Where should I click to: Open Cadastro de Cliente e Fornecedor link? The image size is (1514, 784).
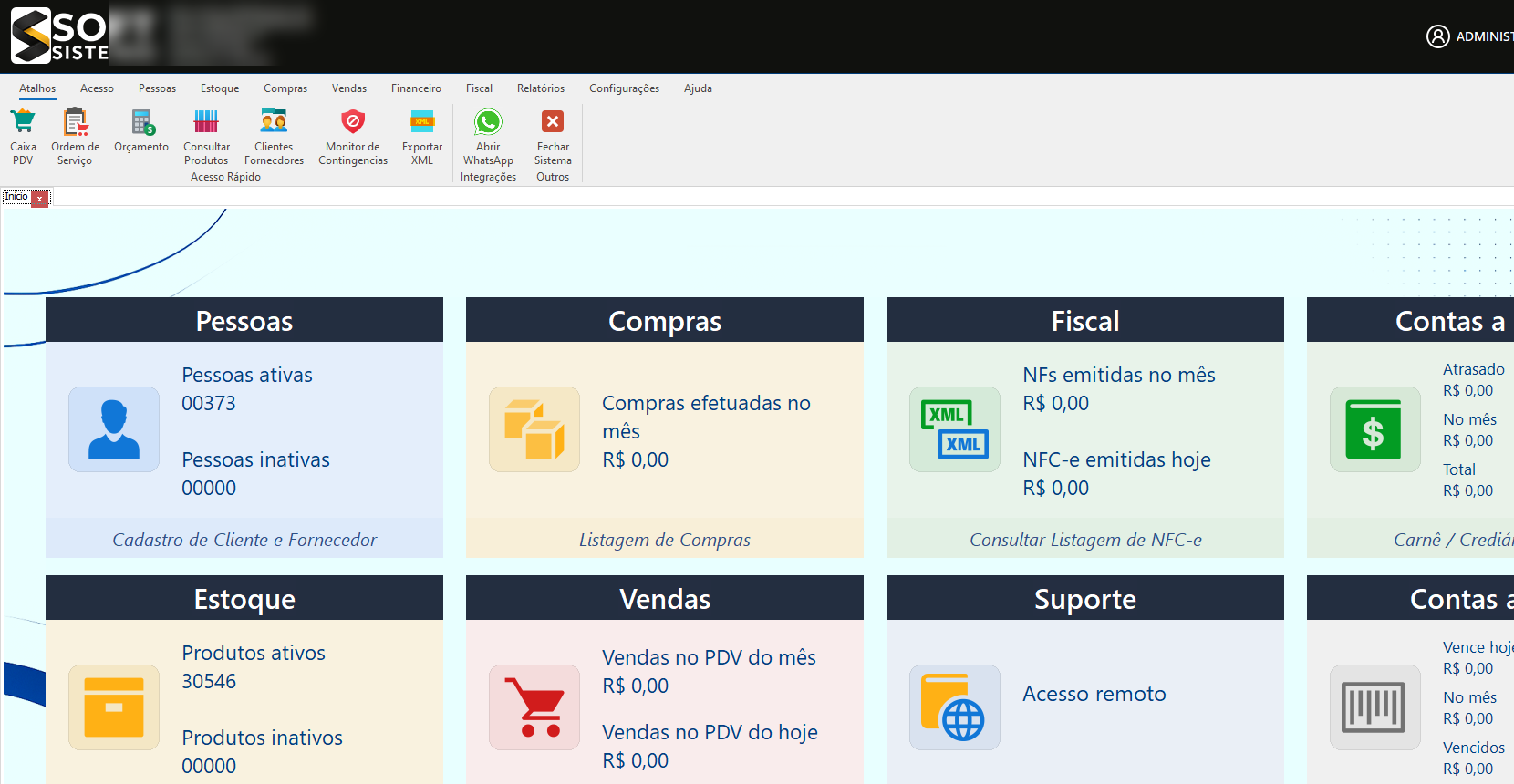click(244, 540)
